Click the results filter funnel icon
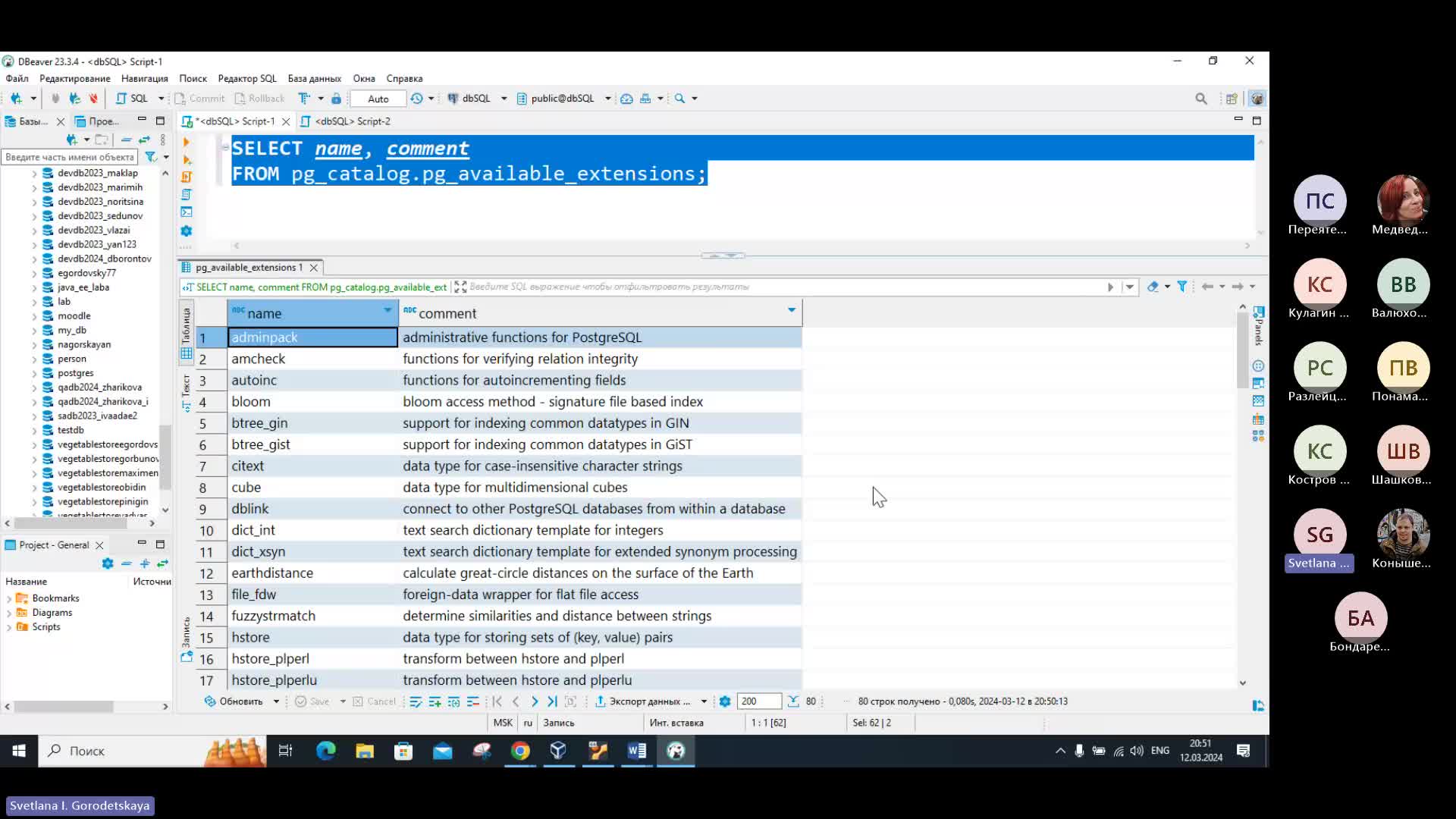Screen dimensions: 1456x819 pyautogui.click(x=1181, y=287)
